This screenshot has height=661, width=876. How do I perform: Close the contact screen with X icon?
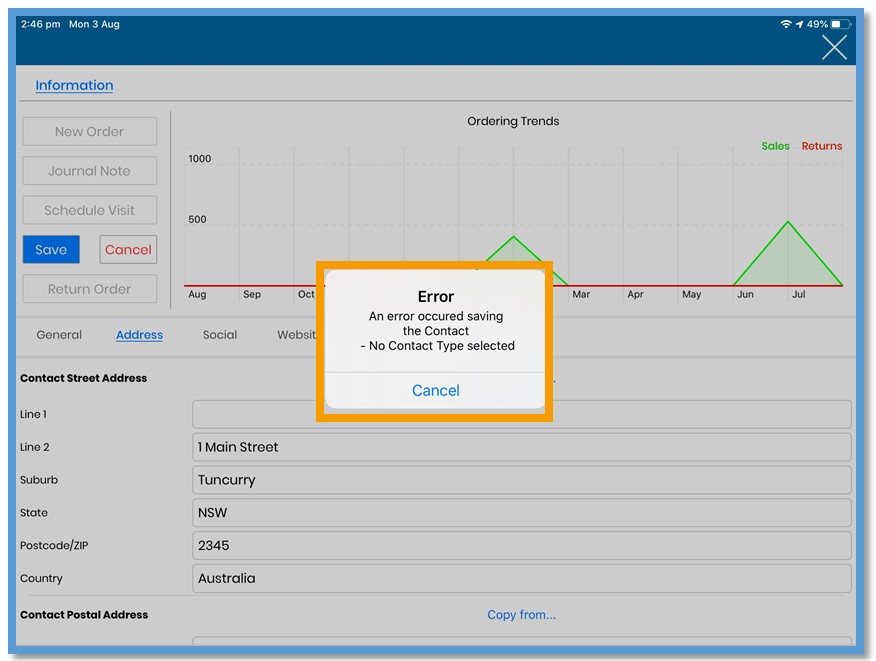pyautogui.click(x=834, y=47)
